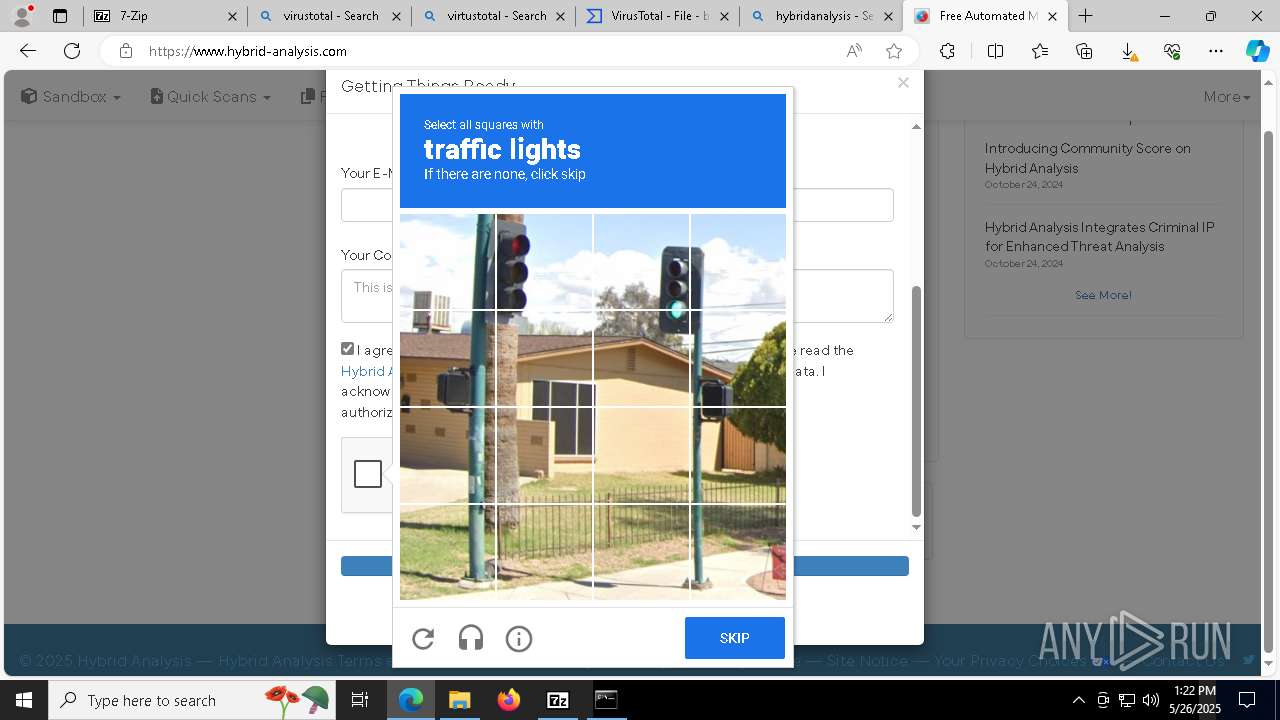Switch to the VirusTotal - File tab
Viewport: 1280px width, 720px height.
pos(657,16)
